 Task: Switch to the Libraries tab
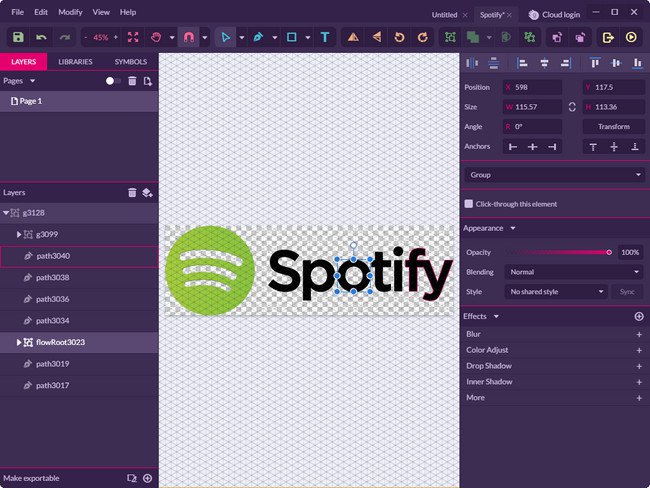pos(75,62)
